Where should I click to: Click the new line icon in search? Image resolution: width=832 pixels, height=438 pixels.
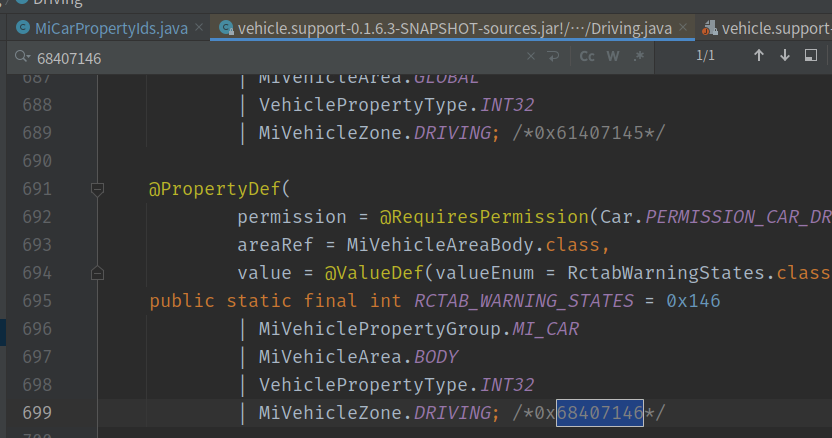coord(553,56)
